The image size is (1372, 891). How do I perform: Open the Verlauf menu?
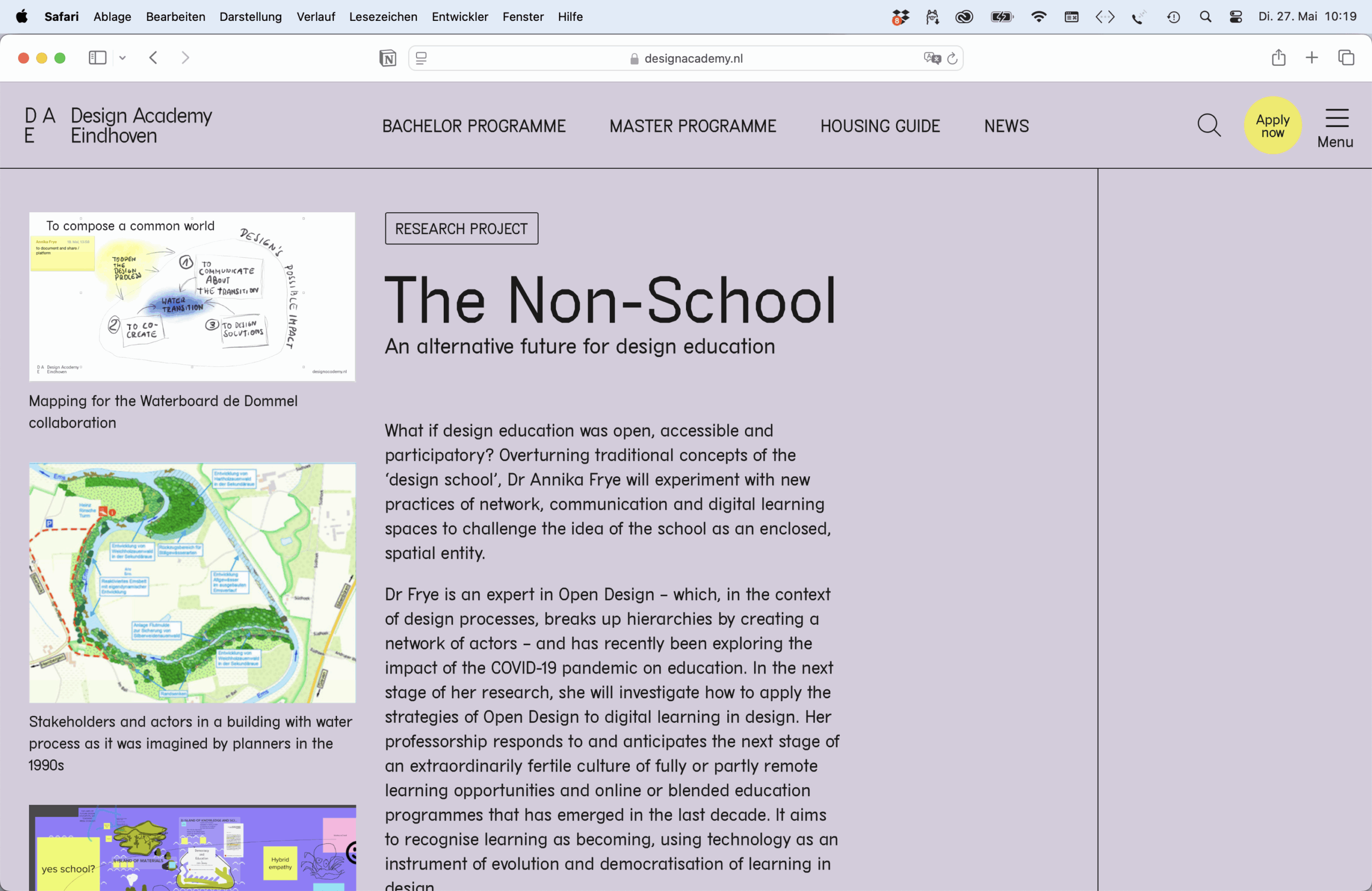coord(316,16)
